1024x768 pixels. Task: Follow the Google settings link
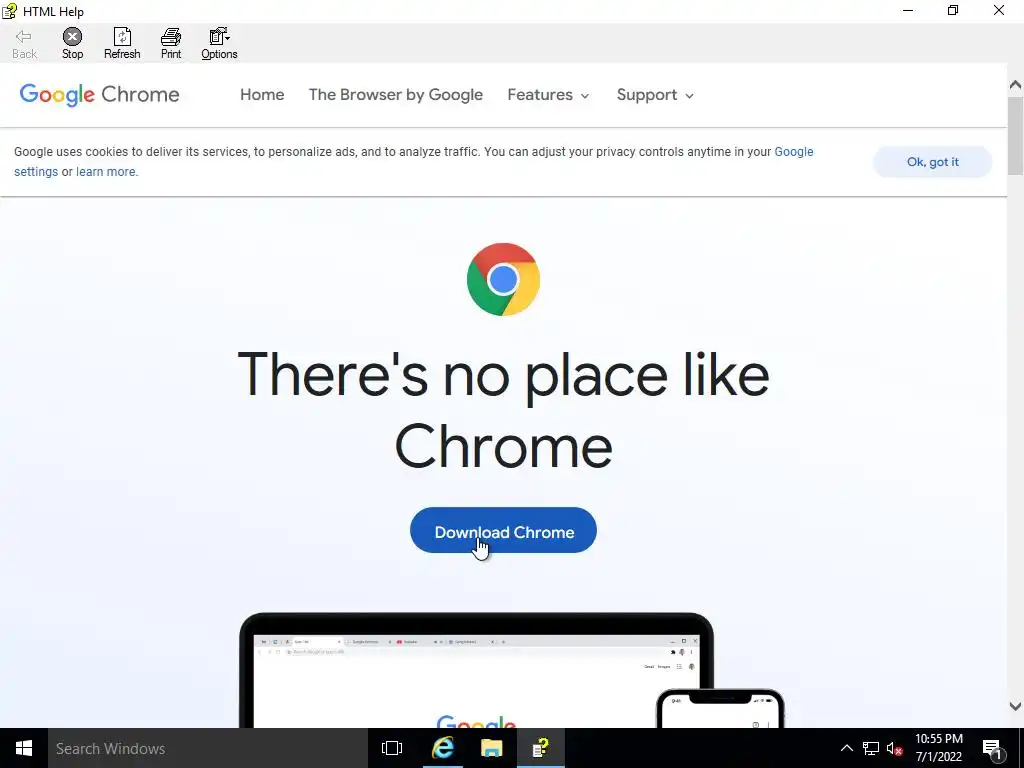pyautogui.click(x=793, y=152)
